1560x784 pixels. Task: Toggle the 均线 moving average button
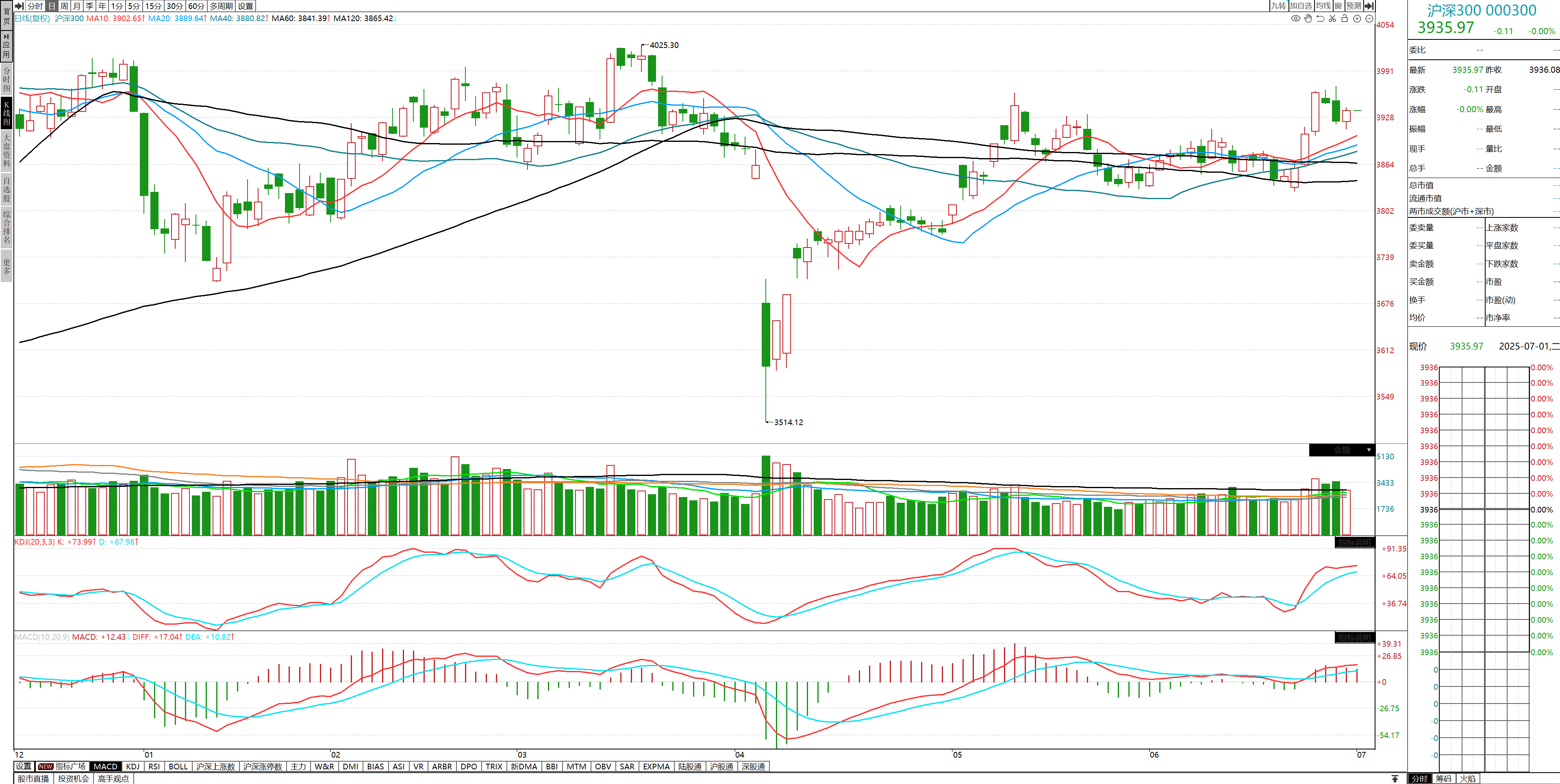coord(1323,6)
